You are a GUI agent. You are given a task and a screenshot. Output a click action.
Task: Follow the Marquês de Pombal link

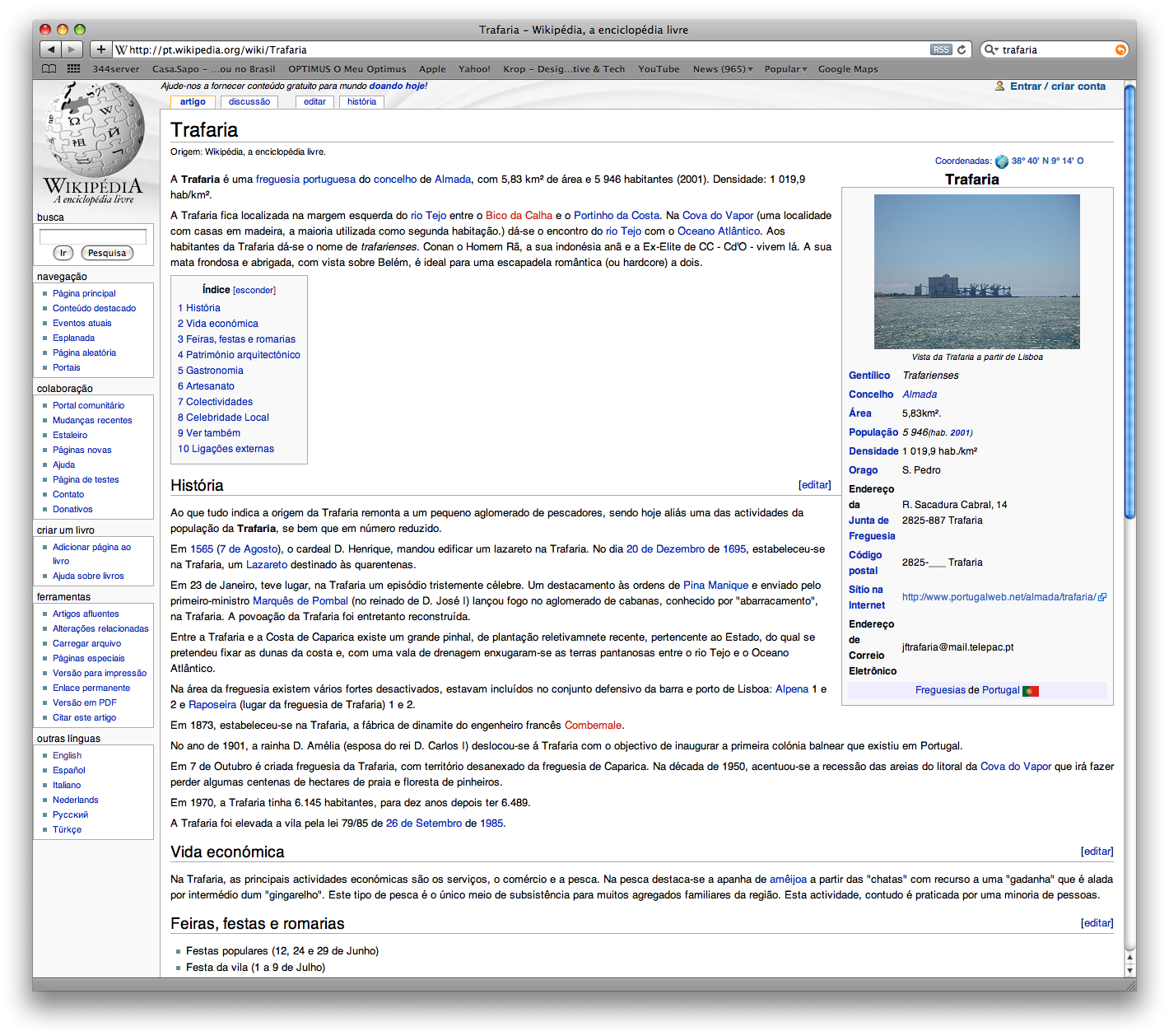pyautogui.click(x=300, y=601)
